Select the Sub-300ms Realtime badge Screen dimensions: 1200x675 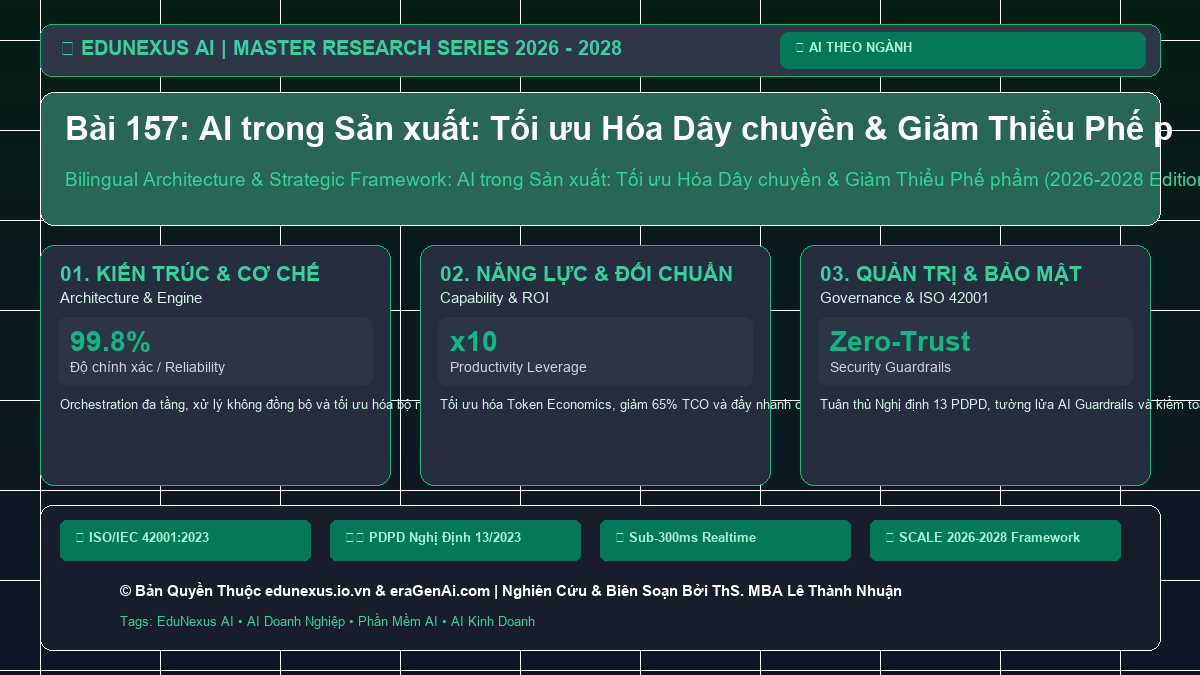725,540
